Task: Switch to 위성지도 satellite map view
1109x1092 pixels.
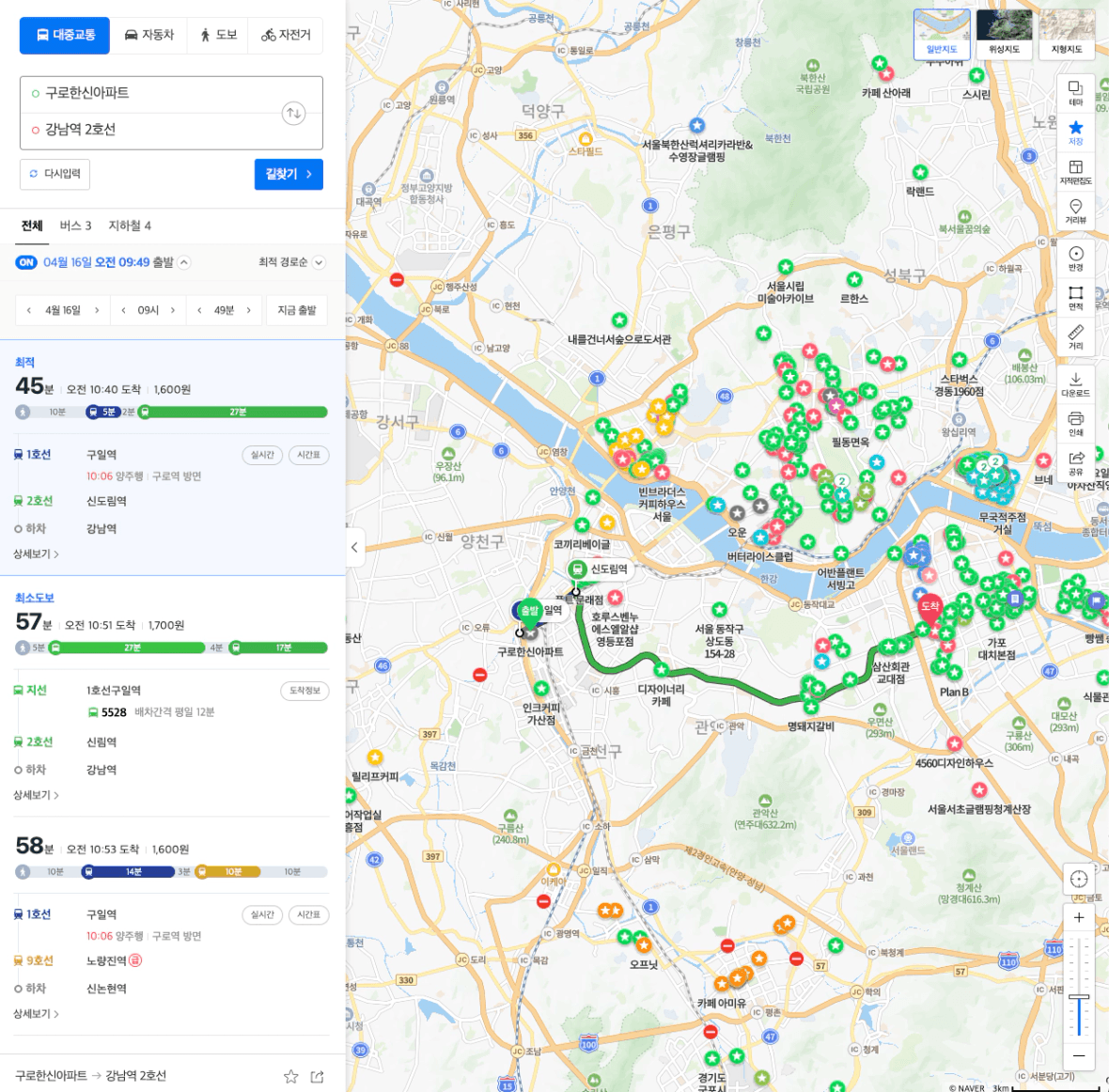Action: tap(1005, 33)
